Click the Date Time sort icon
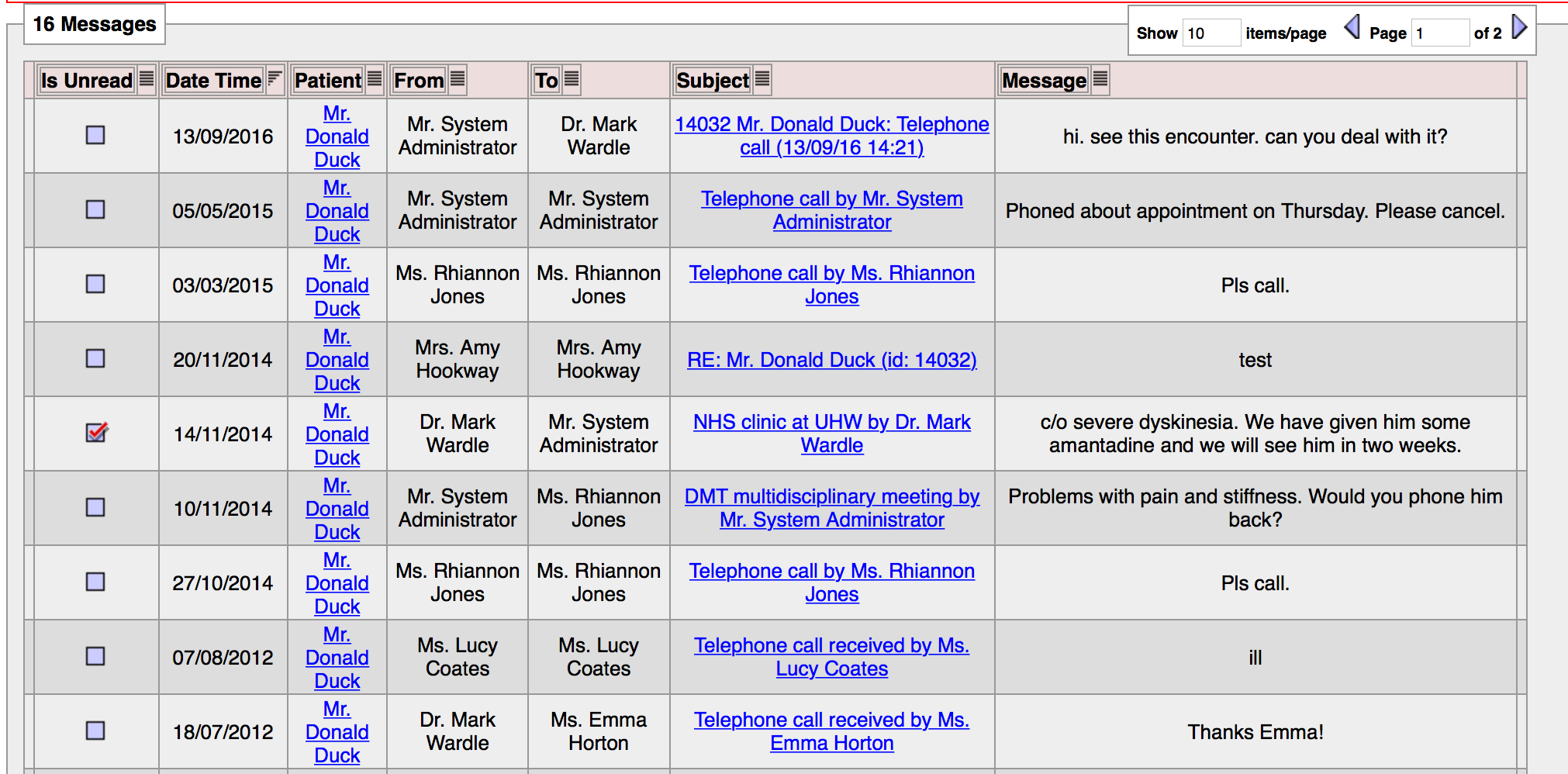 (x=275, y=79)
